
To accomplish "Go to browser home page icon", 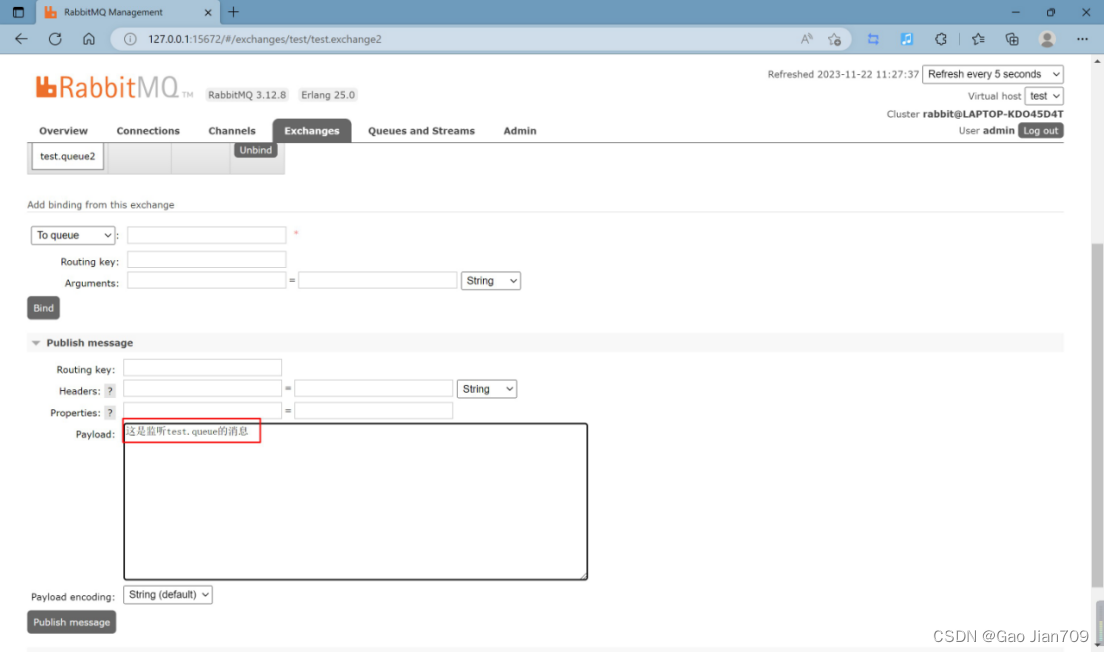I will pyautogui.click(x=89, y=39).
